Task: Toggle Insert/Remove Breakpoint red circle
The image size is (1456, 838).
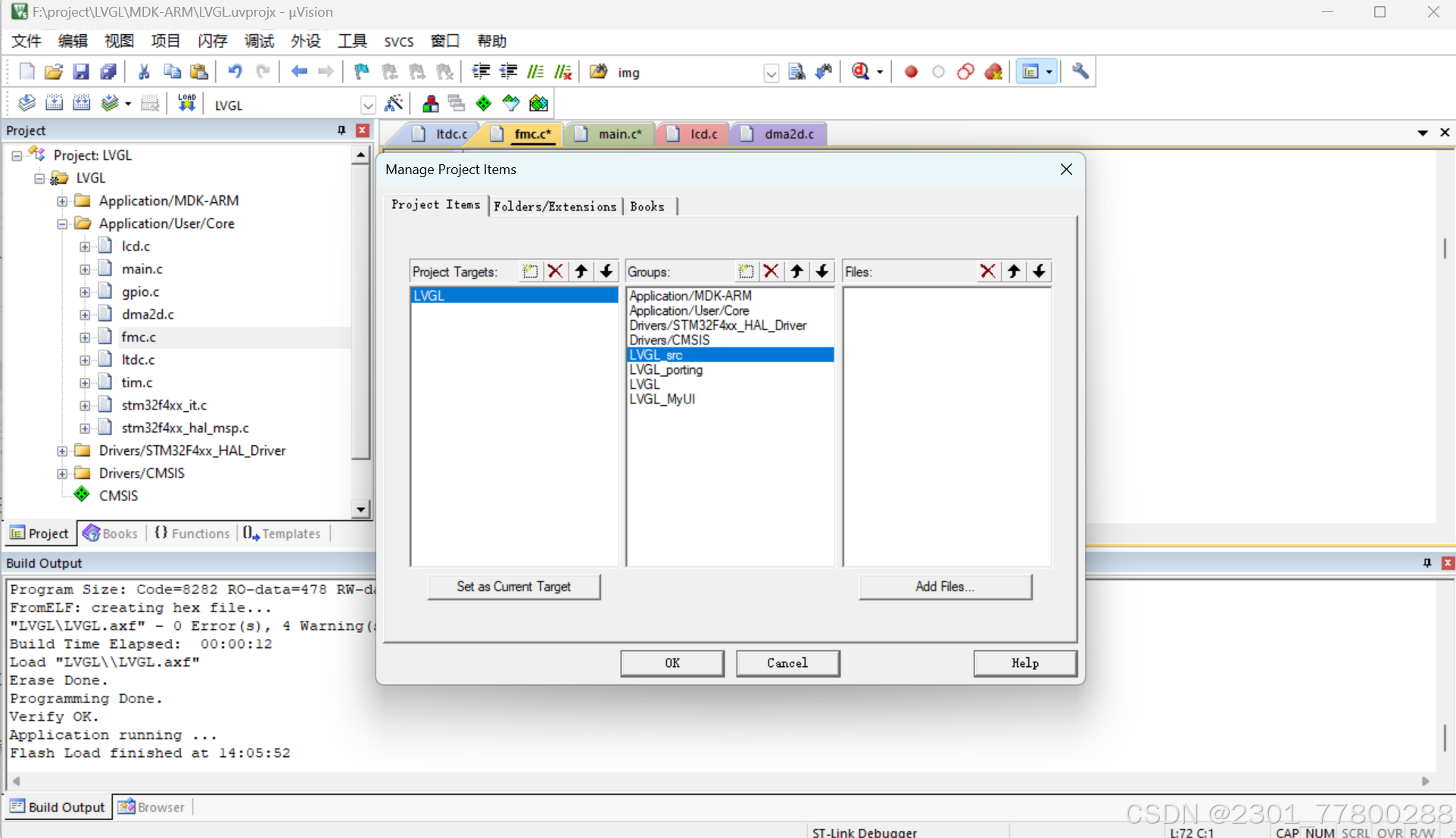Action: (911, 72)
